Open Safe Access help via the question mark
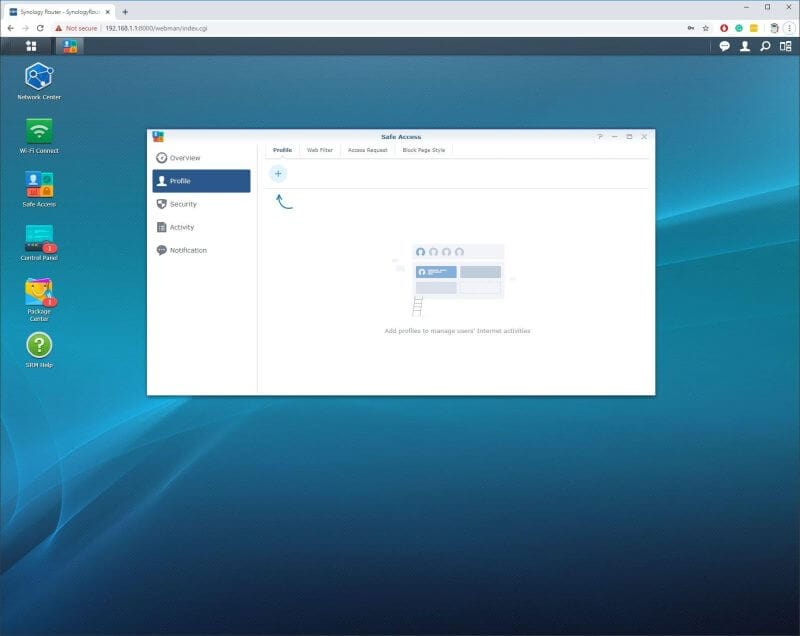This screenshot has width=800, height=636. click(x=599, y=137)
